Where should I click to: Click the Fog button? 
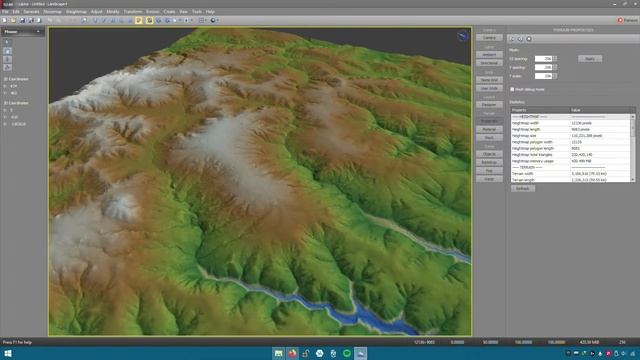[x=489, y=171]
